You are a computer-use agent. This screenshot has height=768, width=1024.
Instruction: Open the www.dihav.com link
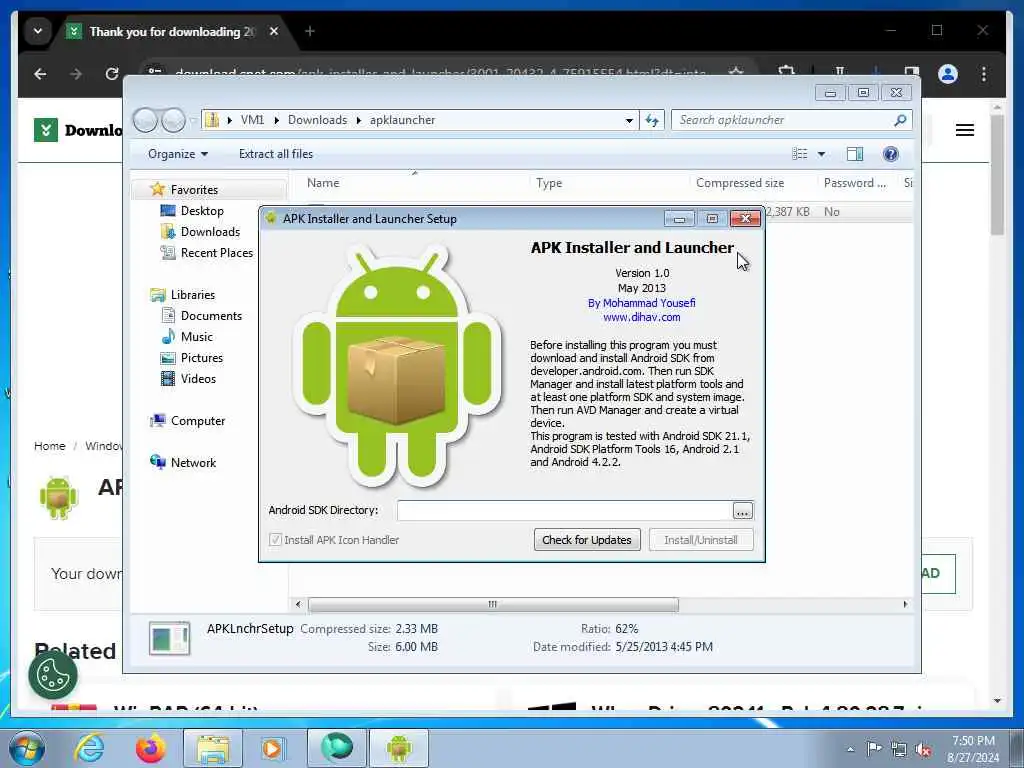point(641,317)
